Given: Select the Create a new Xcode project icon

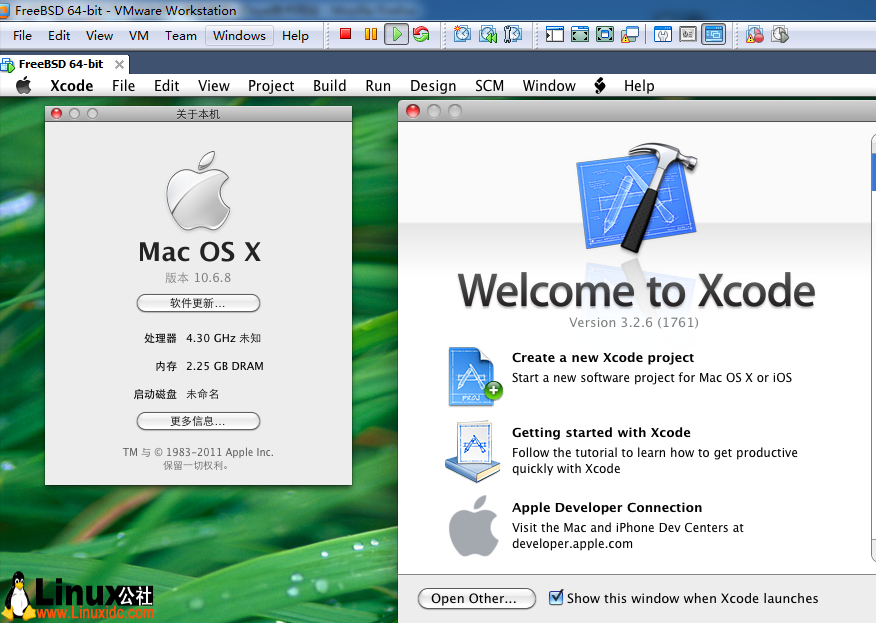Looking at the screenshot, I should pyautogui.click(x=473, y=376).
